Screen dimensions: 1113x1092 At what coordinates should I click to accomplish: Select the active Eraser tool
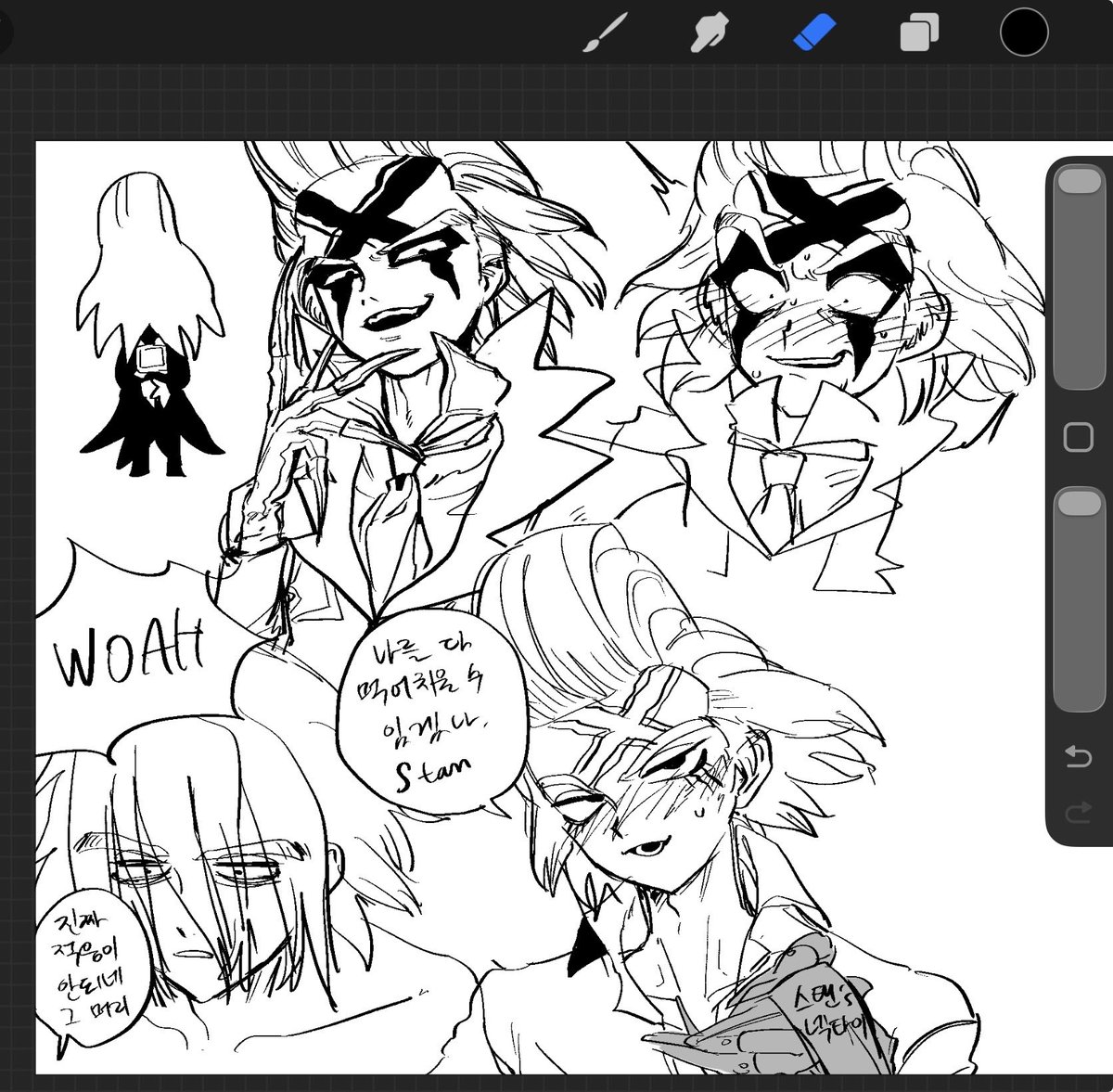point(814,33)
